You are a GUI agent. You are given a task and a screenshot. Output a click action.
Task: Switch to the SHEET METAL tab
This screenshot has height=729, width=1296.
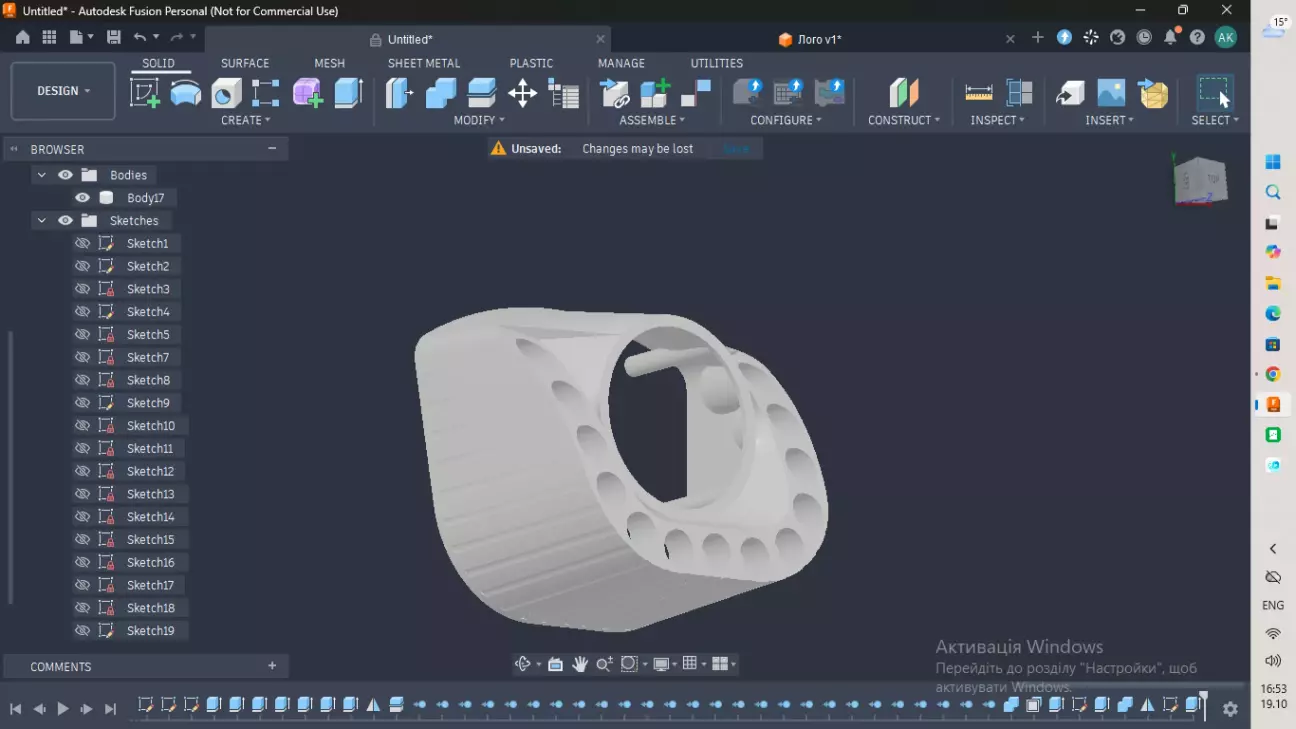424,63
